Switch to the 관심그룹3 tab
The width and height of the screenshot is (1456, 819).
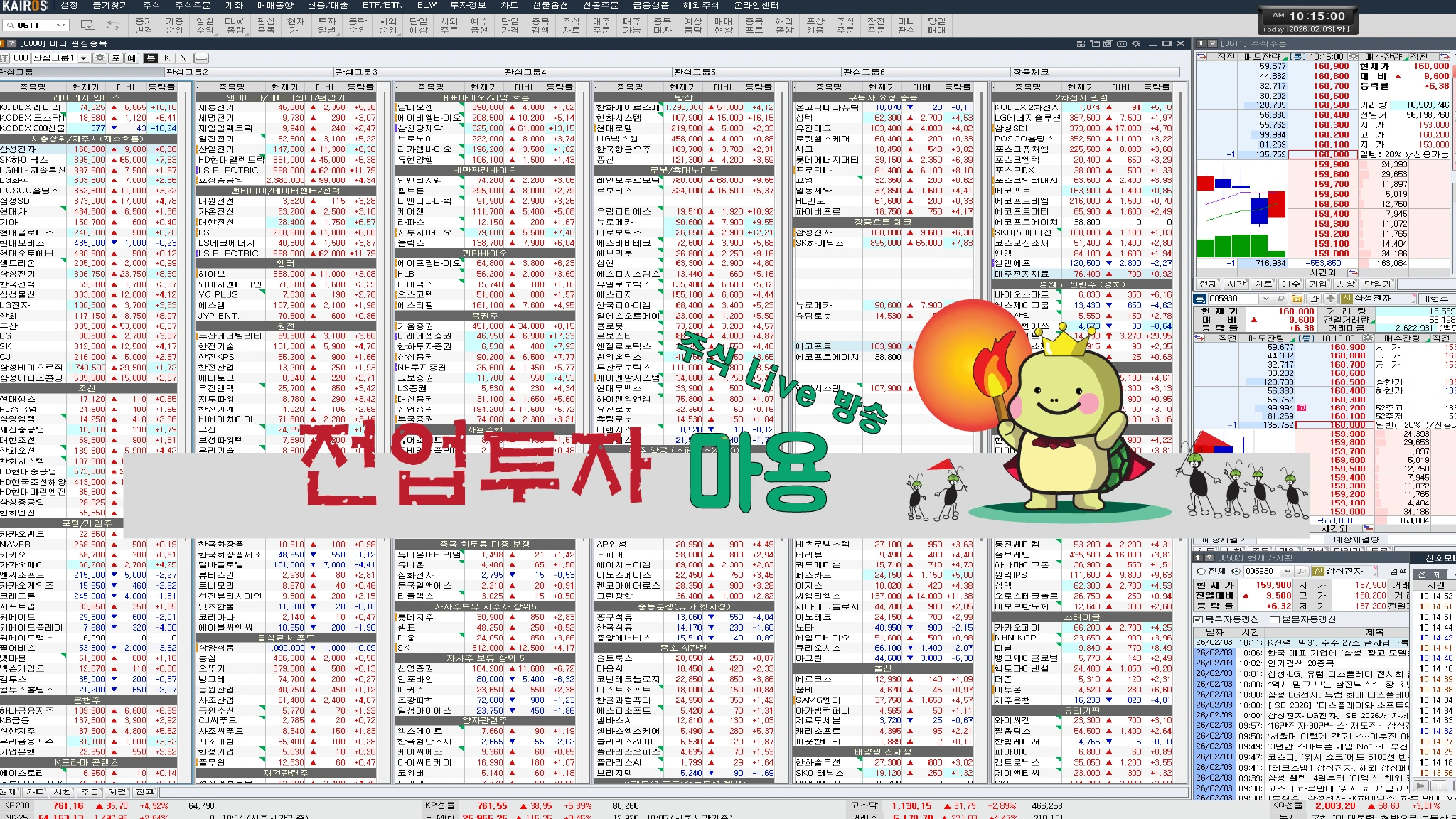coord(355,72)
